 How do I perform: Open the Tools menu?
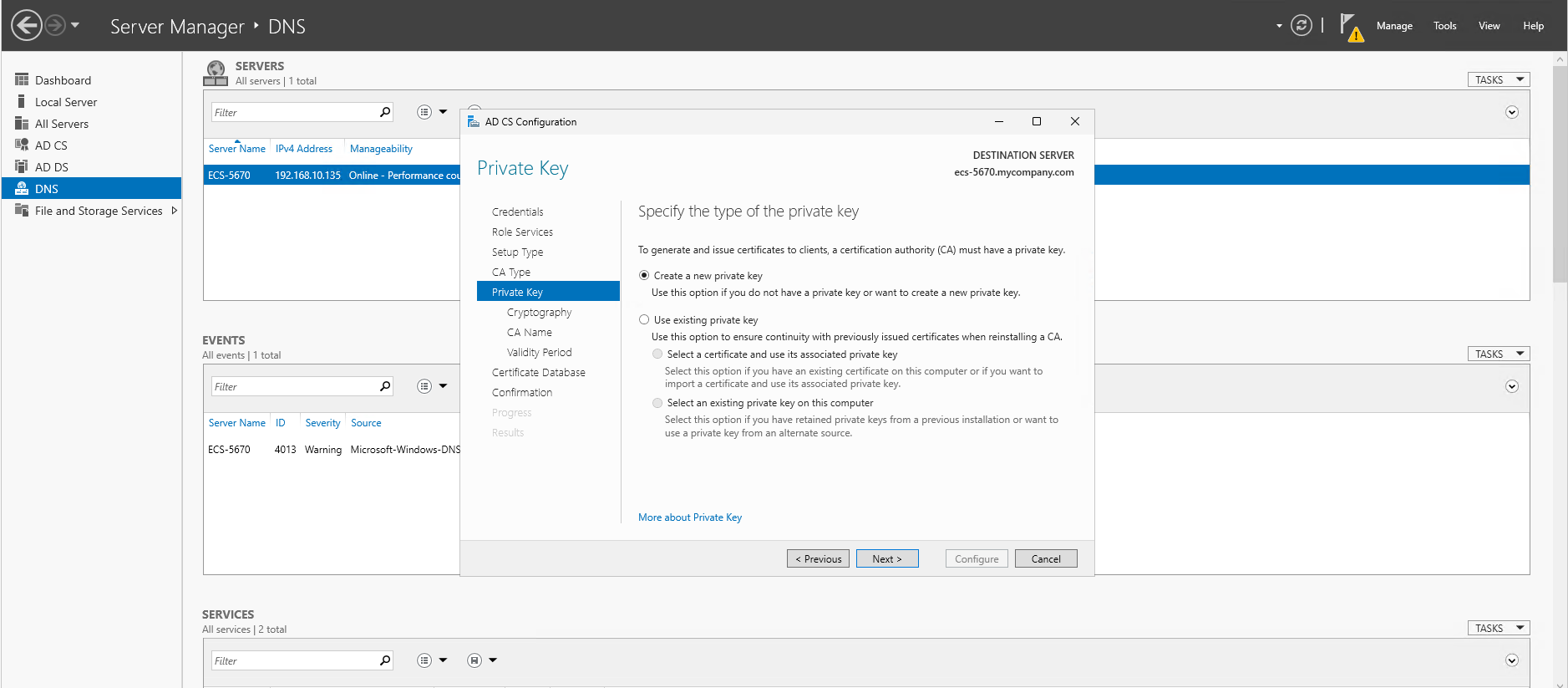[1444, 26]
